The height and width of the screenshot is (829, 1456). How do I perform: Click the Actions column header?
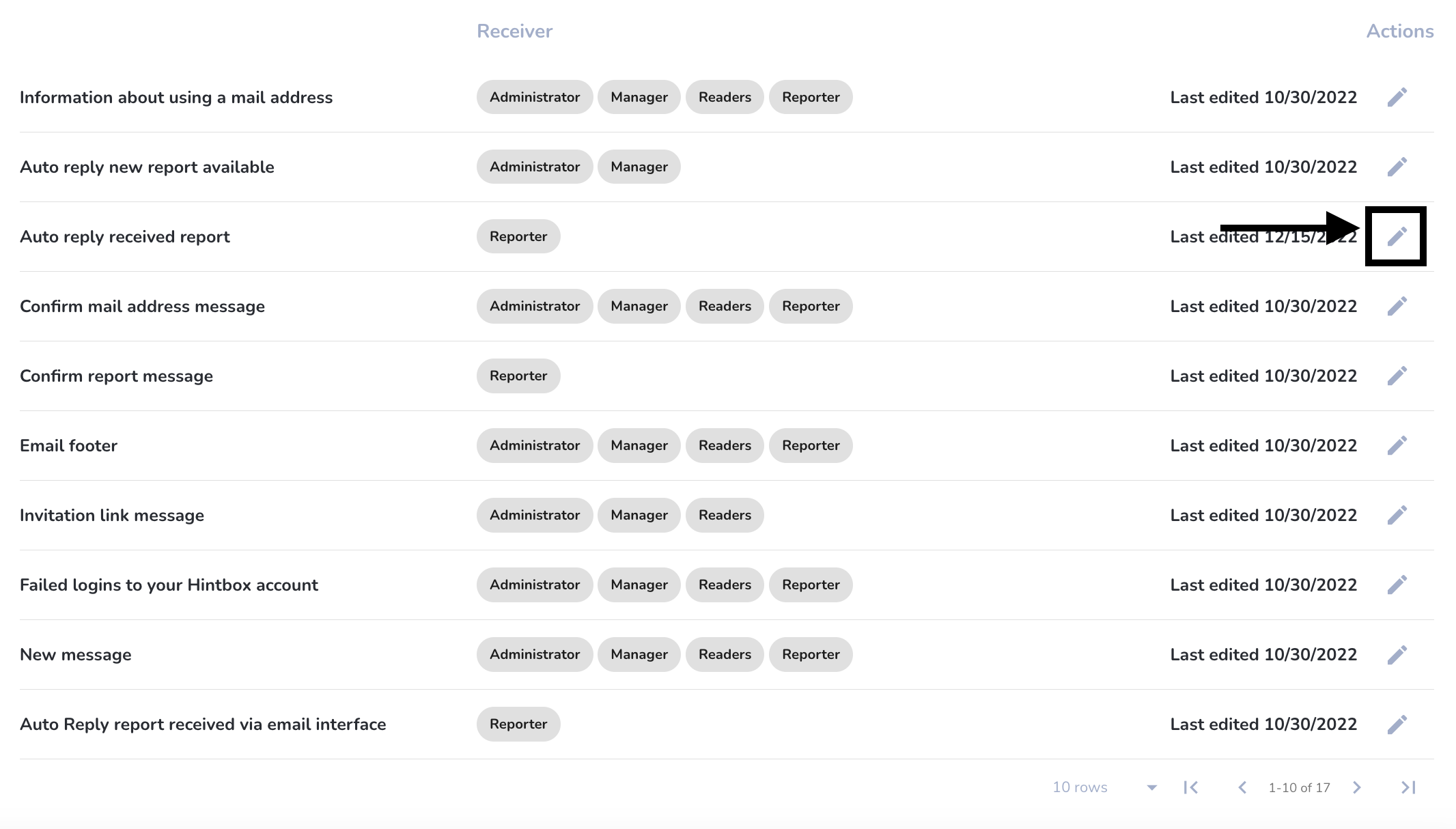point(1400,31)
